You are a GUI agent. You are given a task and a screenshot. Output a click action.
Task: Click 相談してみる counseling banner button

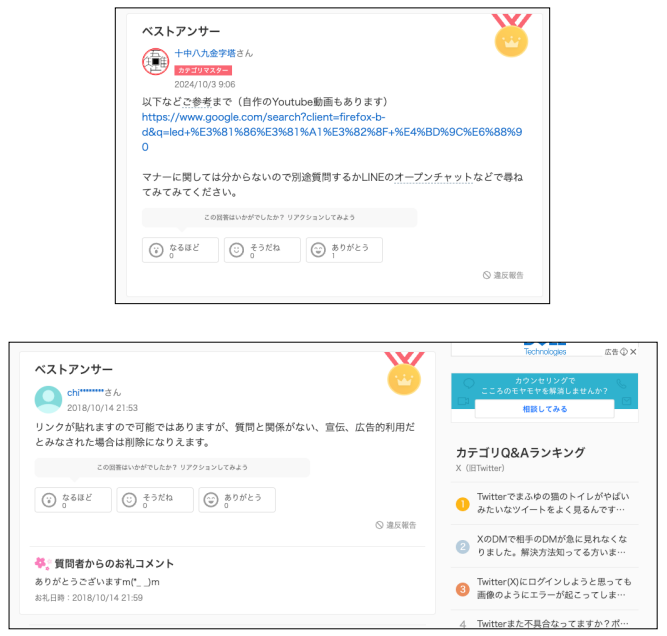(x=544, y=409)
